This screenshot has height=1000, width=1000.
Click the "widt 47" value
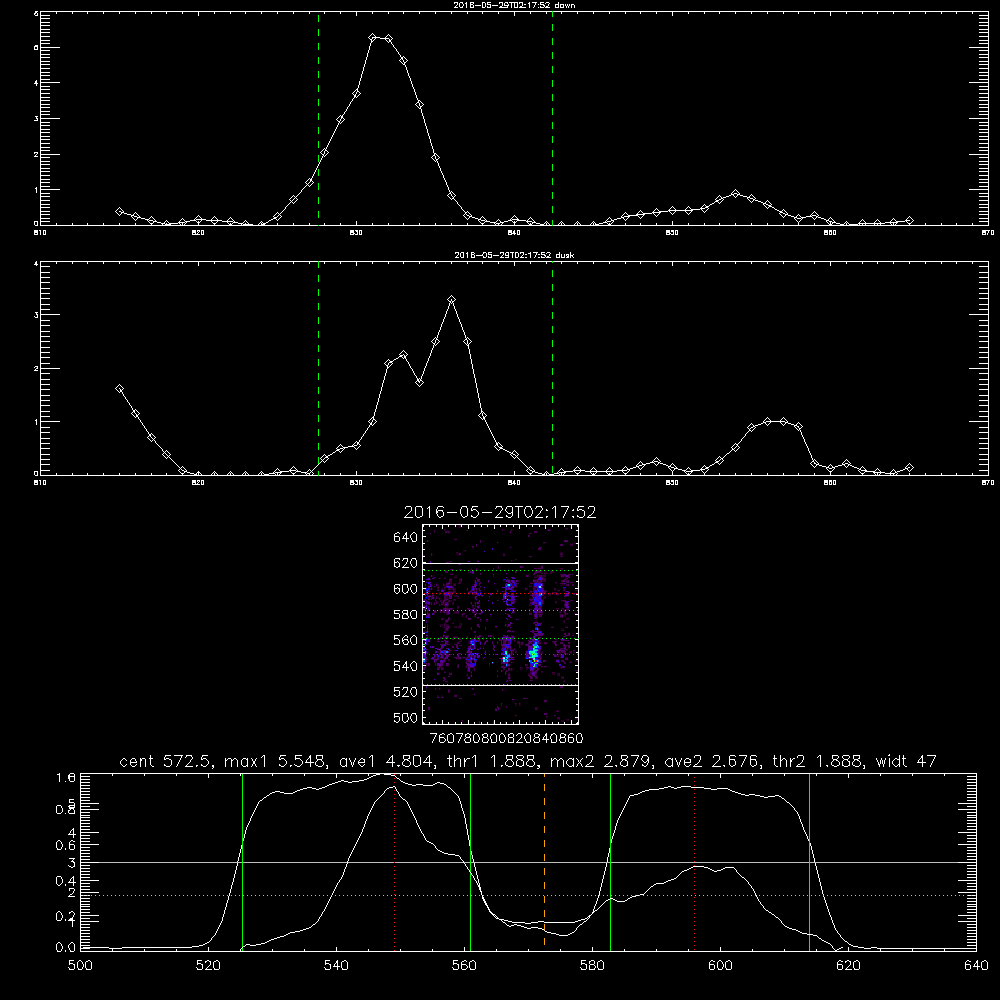click(x=906, y=761)
